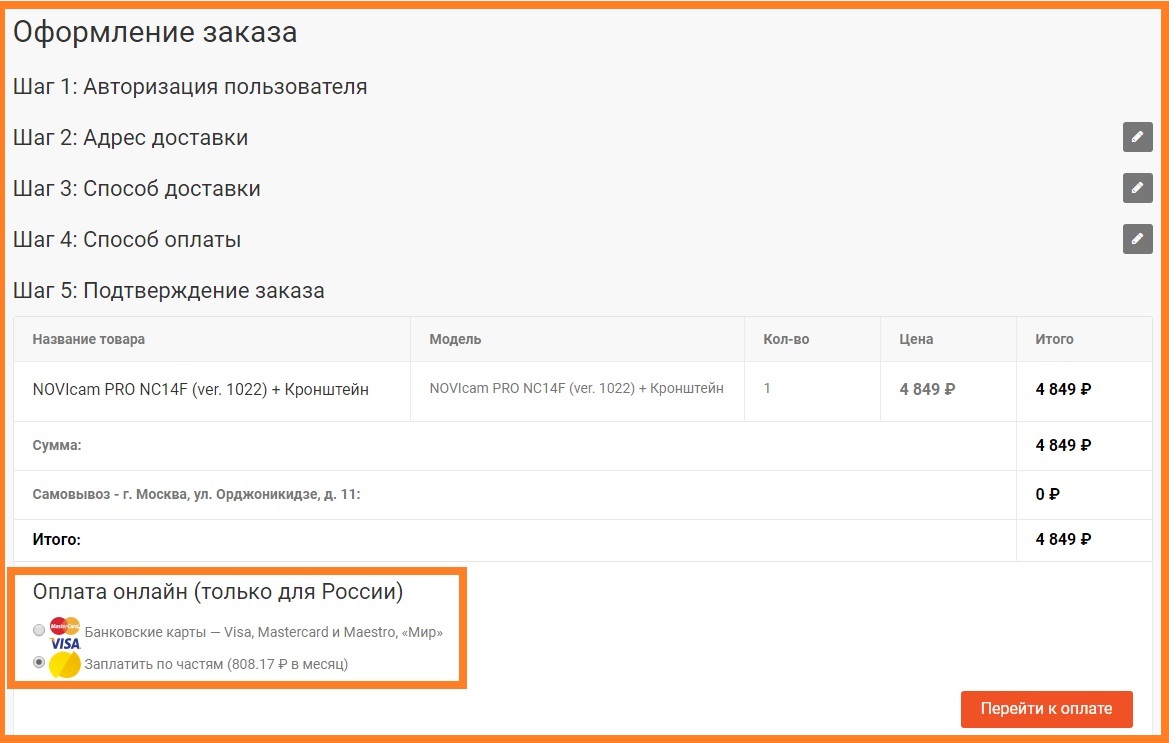
Task: Click the 0 ₽ pickup cost value
Action: point(1047,494)
